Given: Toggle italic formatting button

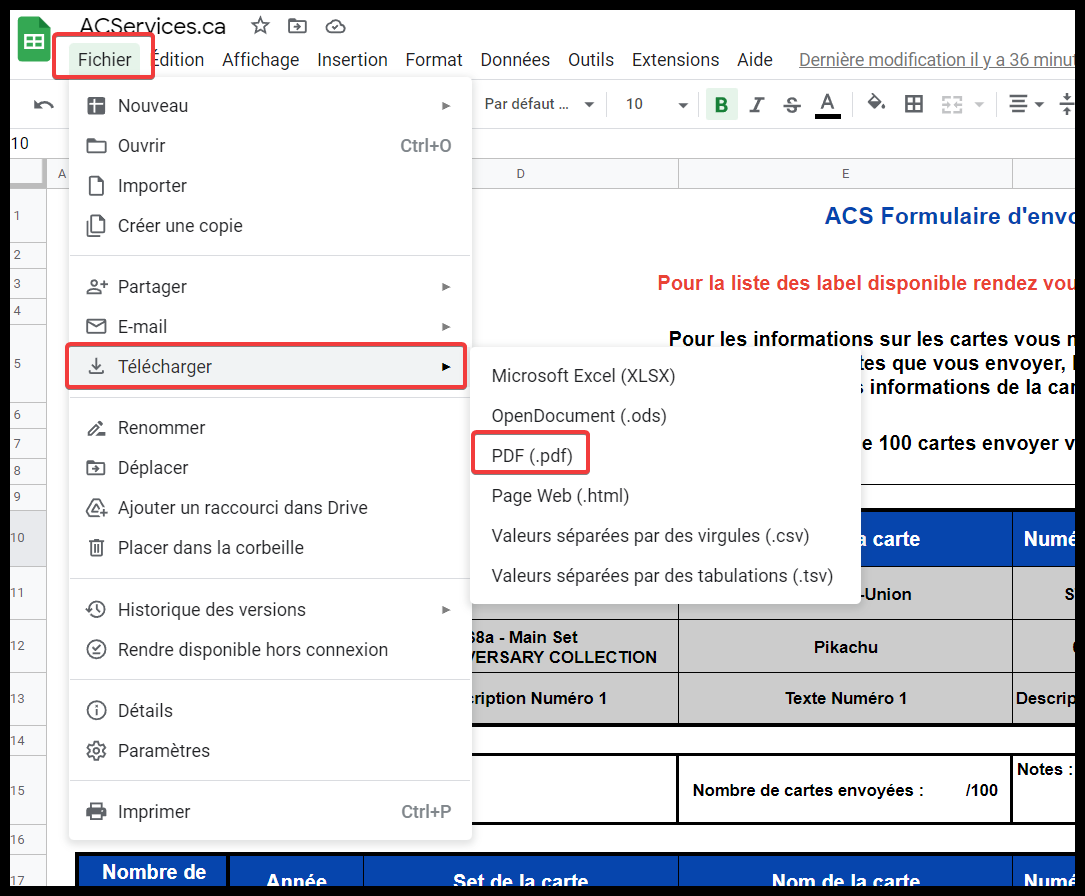Looking at the screenshot, I should pyautogui.click(x=757, y=104).
